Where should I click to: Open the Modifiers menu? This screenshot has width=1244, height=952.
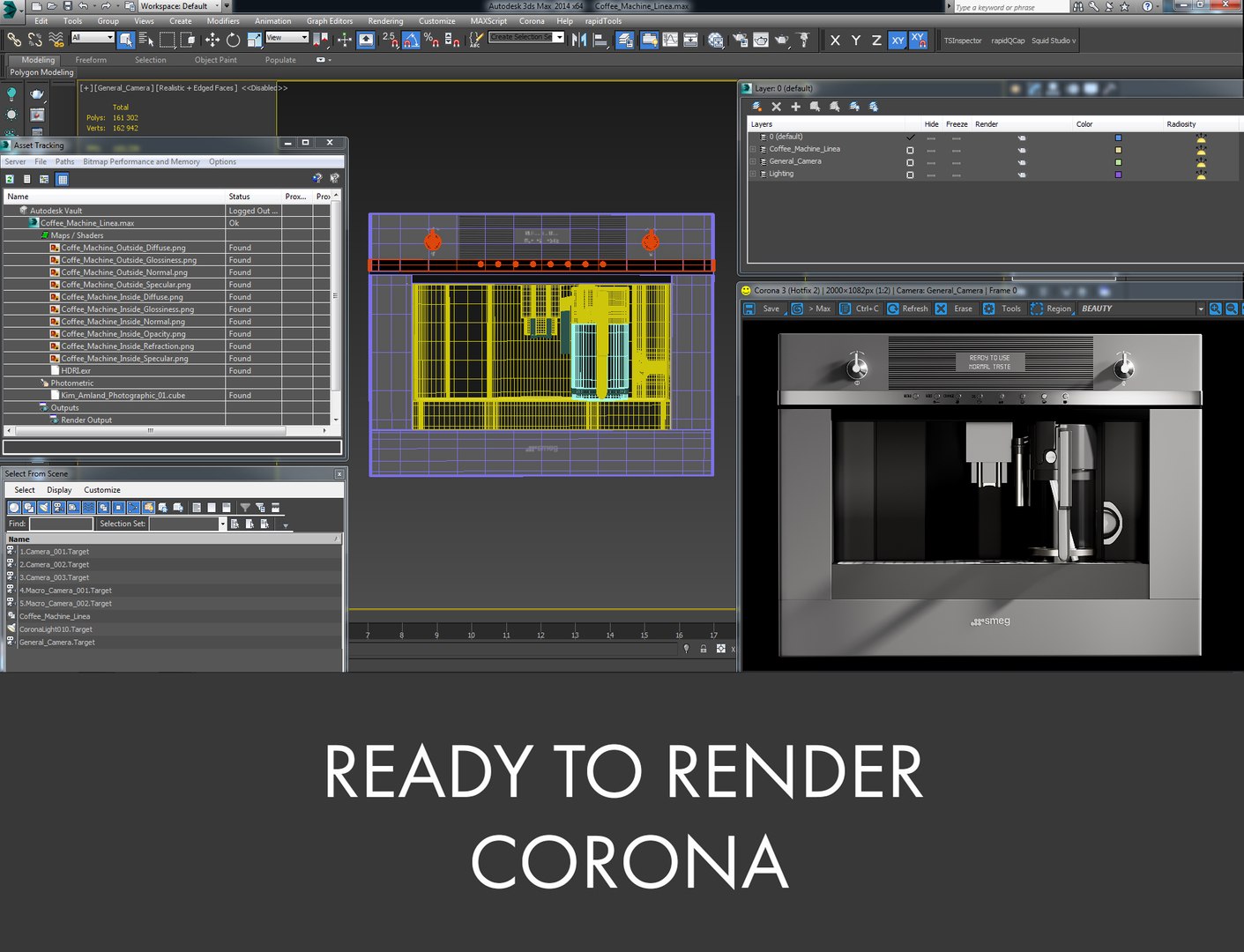(223, 21)
